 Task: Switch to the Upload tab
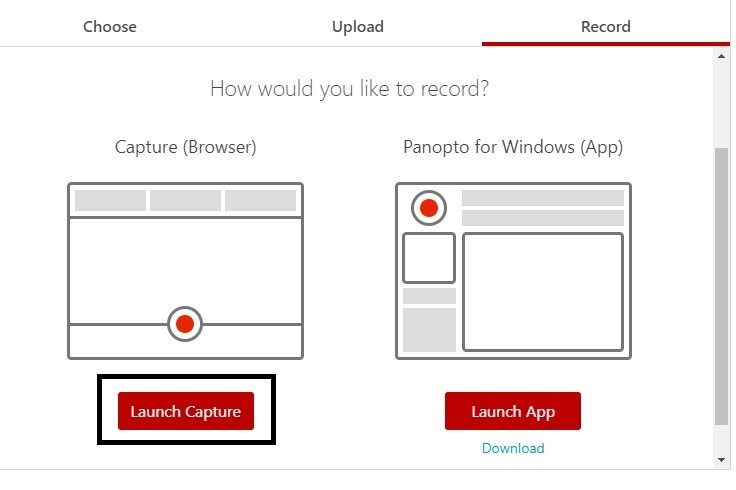click(358, 26)
